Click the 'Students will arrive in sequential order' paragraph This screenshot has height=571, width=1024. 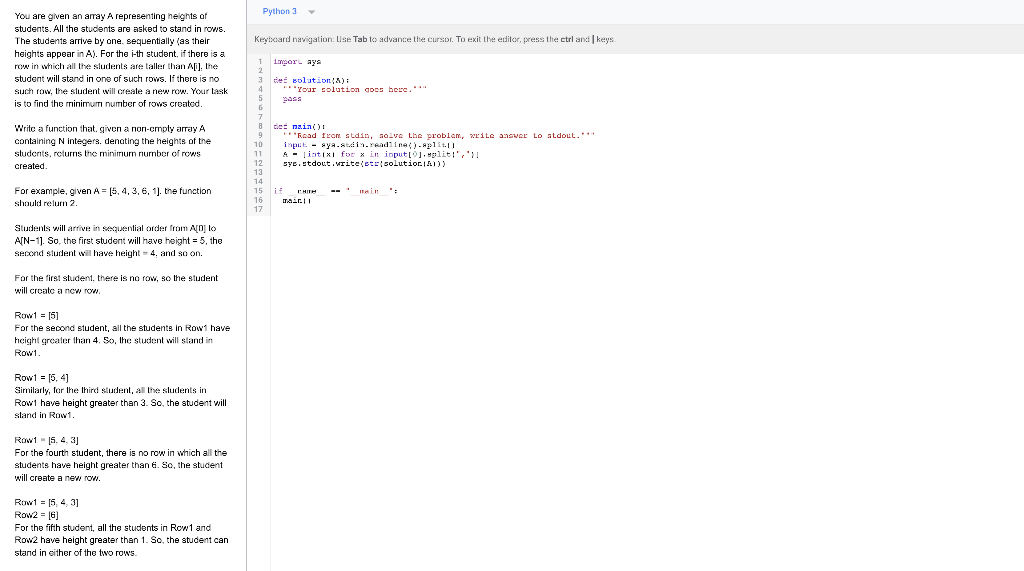118,240
